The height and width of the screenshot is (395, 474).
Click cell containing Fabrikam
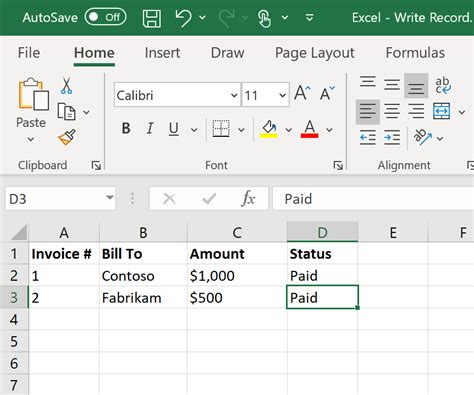pyautogui.click(x=143, y=297)
